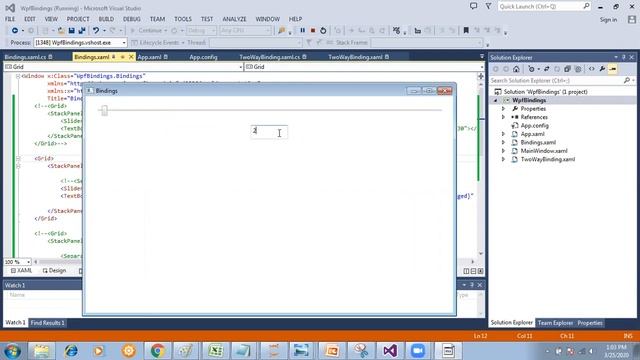Screen dimensions: 640x360
Task: Save All files icon
Action: tap(82, 31)
